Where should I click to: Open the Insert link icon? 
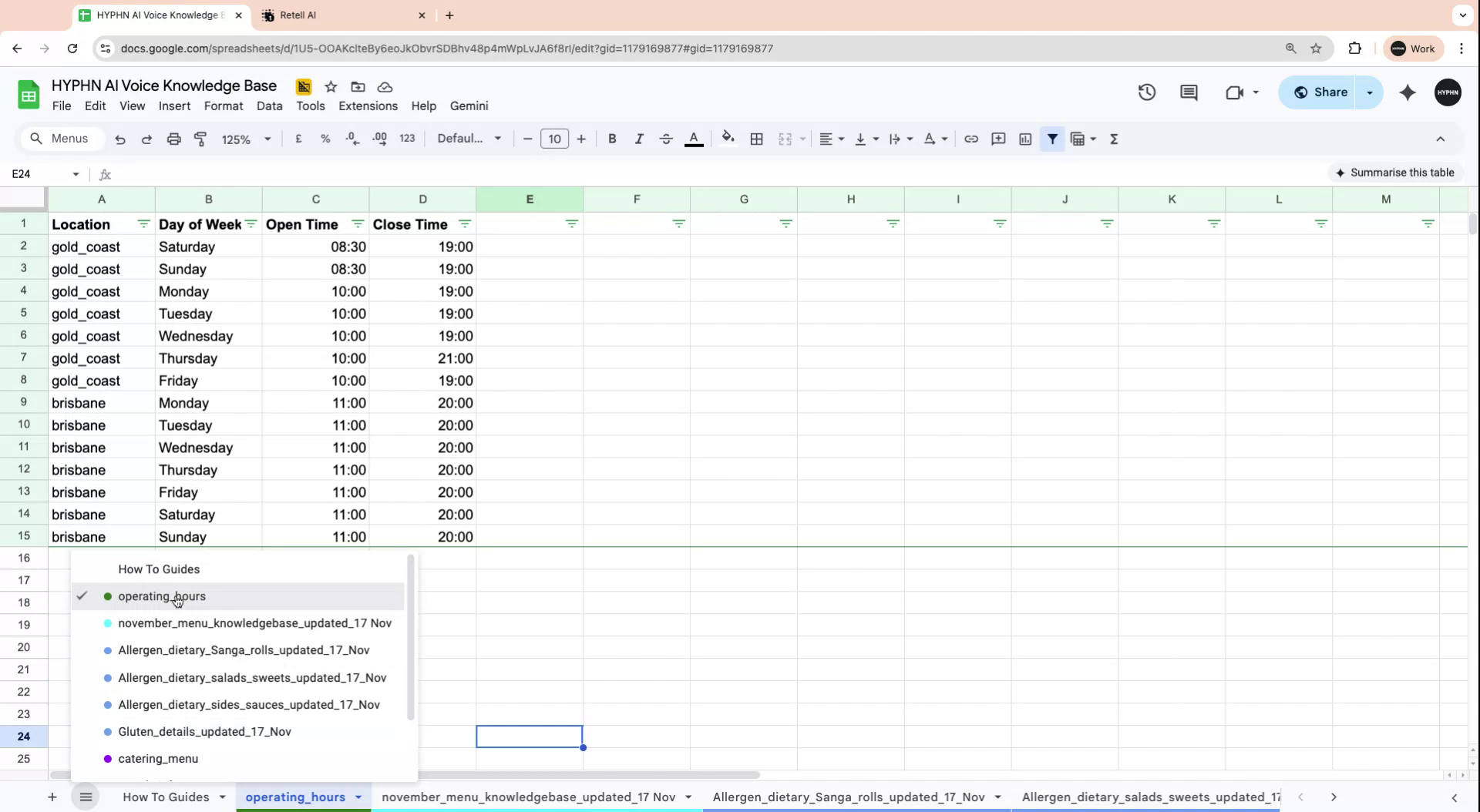(x=971, y=139)
